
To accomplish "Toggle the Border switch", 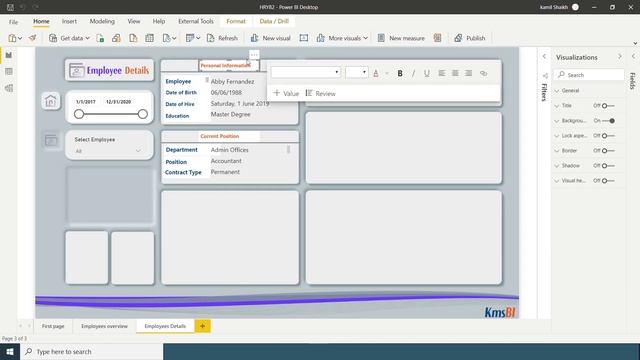I will 608,151.
